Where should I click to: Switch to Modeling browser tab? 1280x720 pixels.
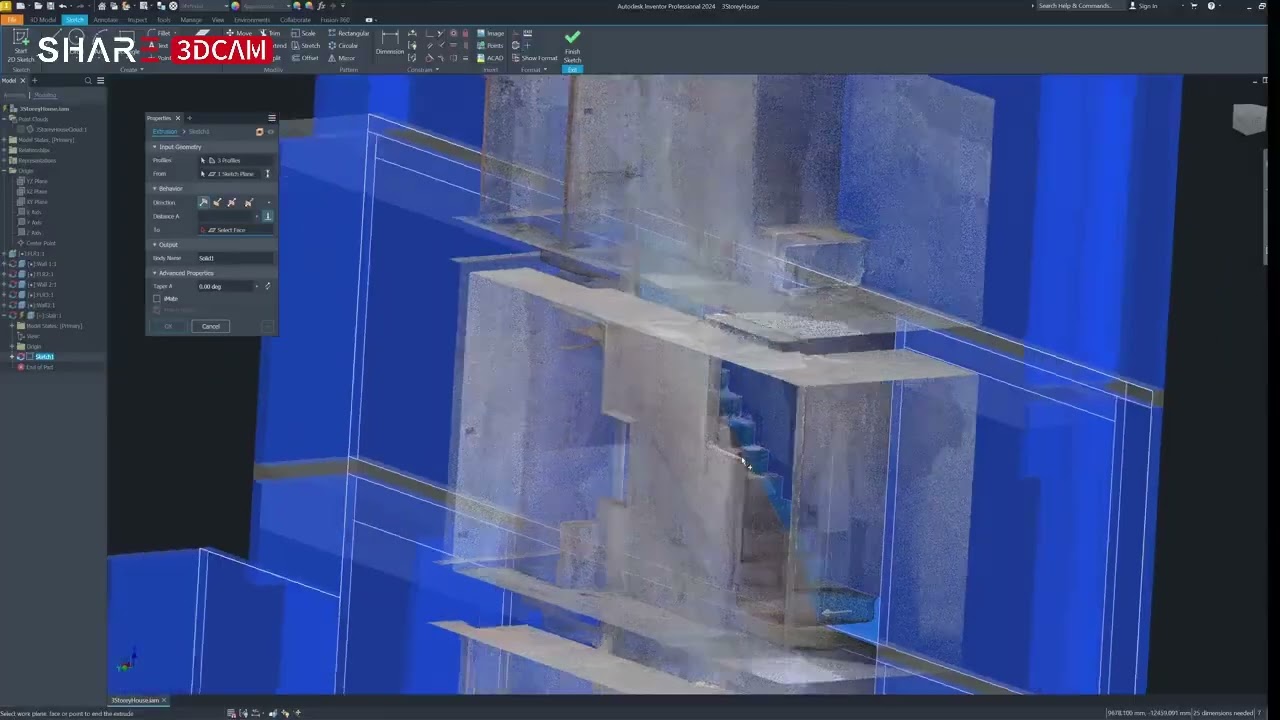[x=46, y=95]
